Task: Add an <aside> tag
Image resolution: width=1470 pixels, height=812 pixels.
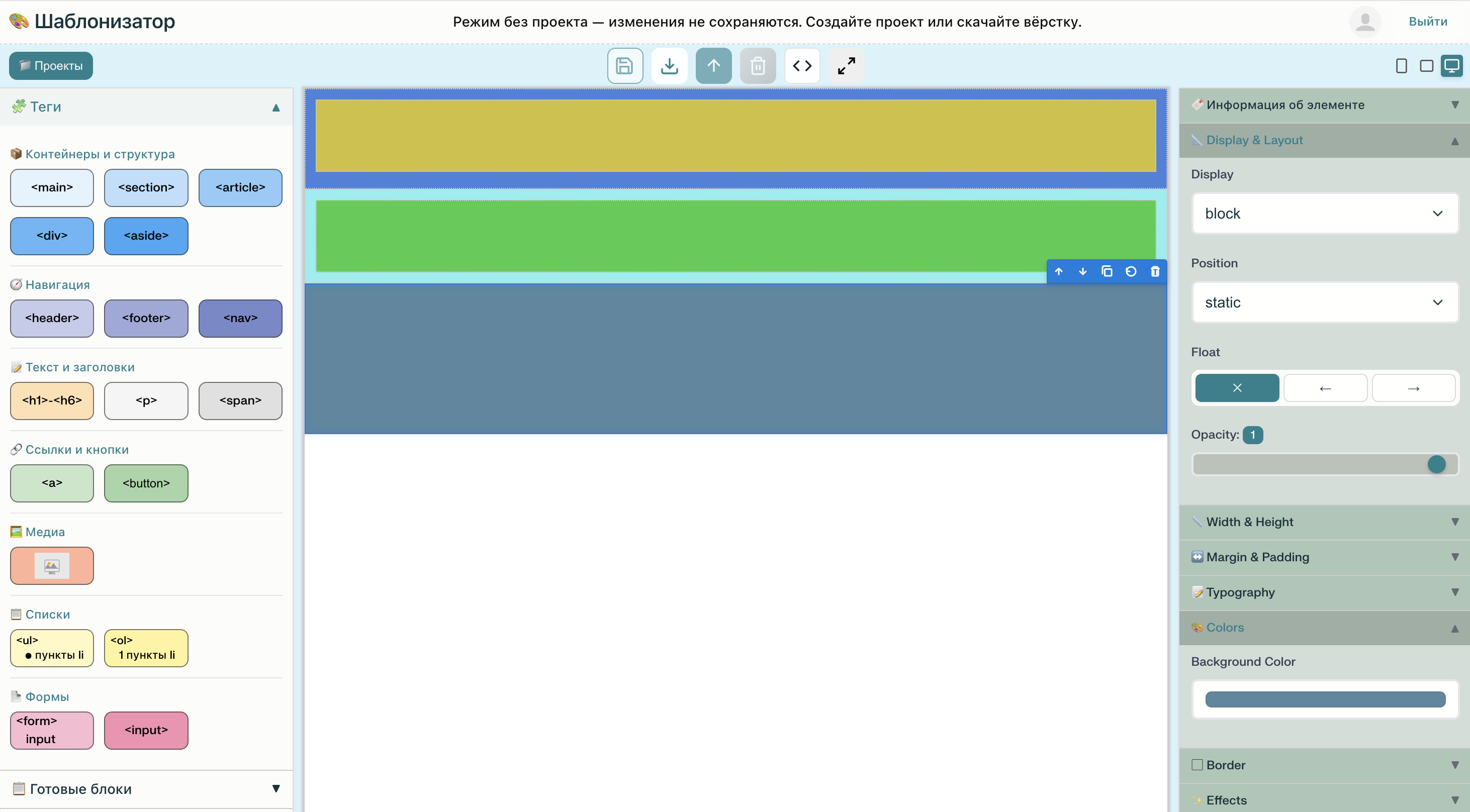Action: coord(146,236)
